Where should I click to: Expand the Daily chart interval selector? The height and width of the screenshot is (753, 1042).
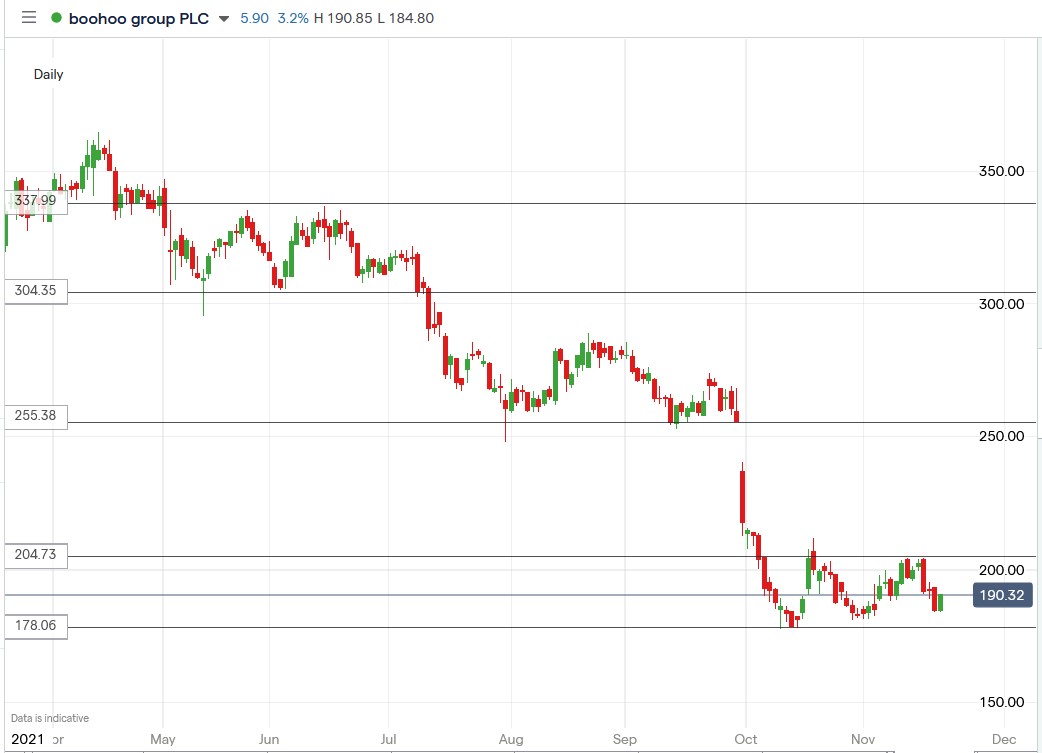(x=49, y=74)
